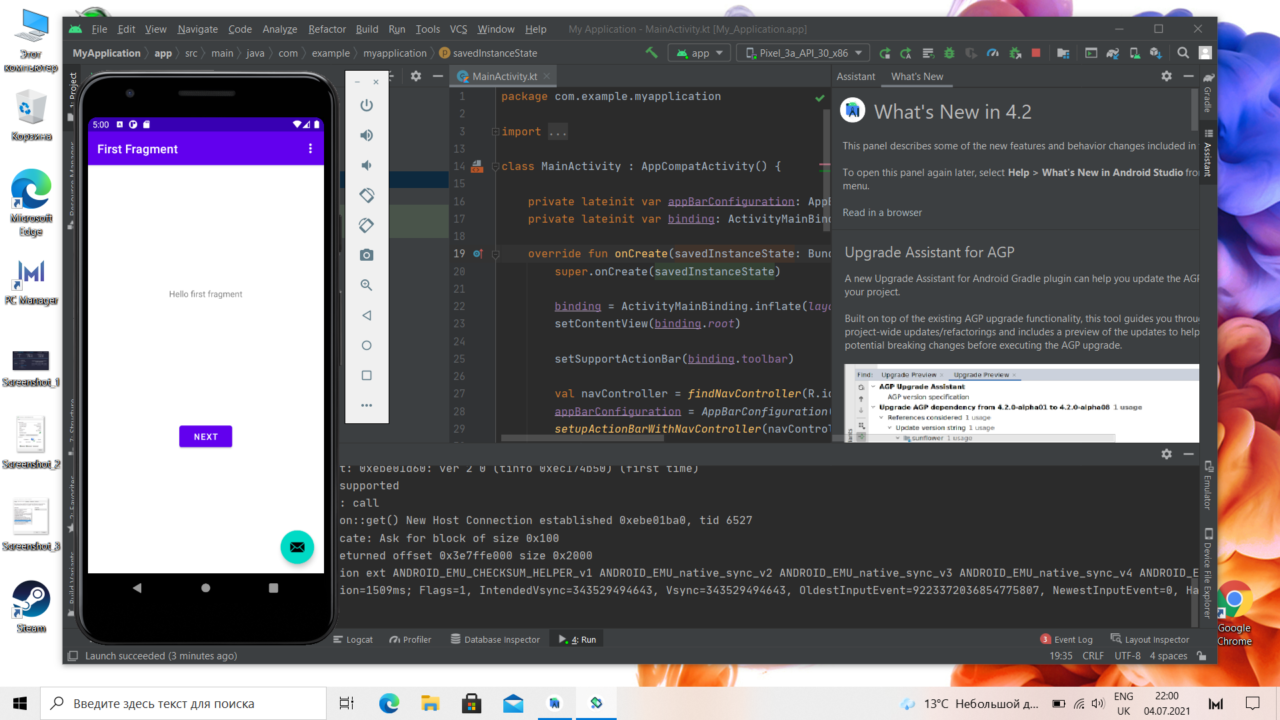Tap the mail floating action button
The height and width of the screenshot is (720, 1280).
(x=297, y=547)
